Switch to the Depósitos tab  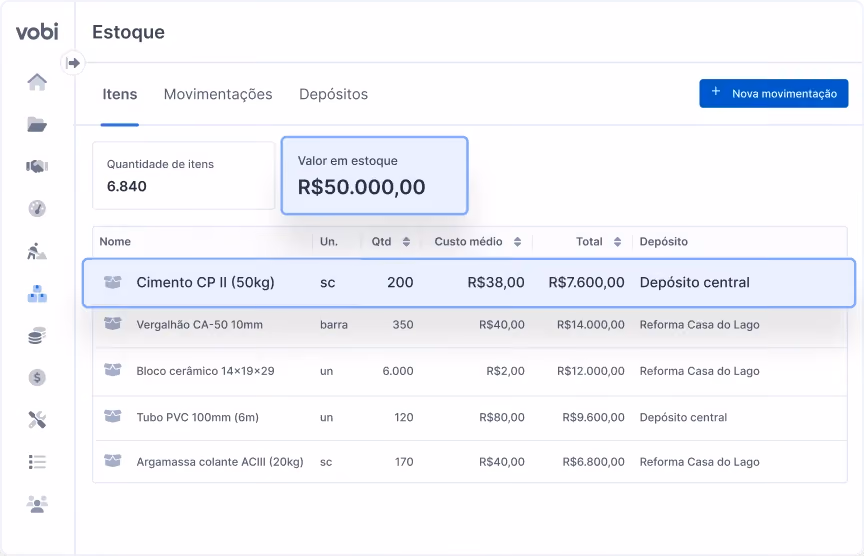tap(333, 94)
